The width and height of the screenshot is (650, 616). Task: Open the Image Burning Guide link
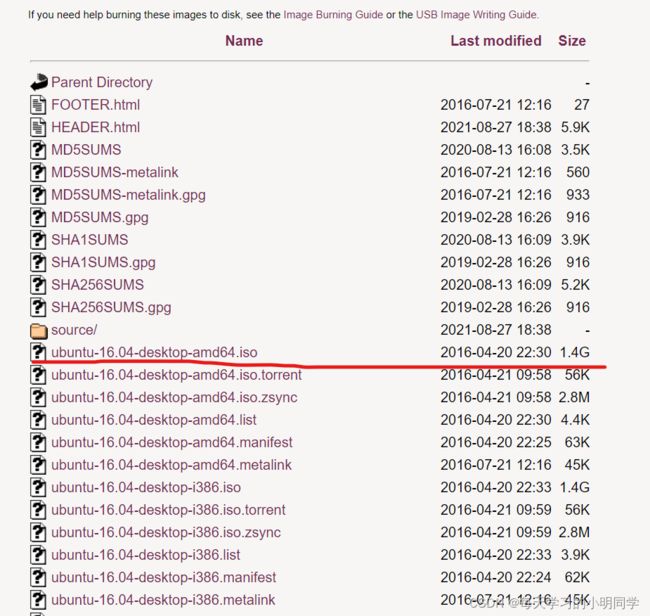(x=333, y=15)
